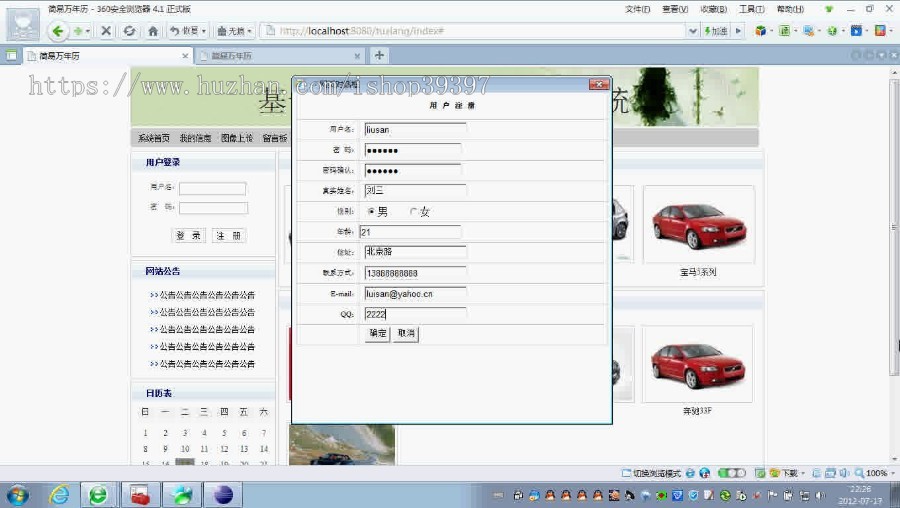Go back with the green back arrow
The image size is (900, 508).
click(57, 31)
